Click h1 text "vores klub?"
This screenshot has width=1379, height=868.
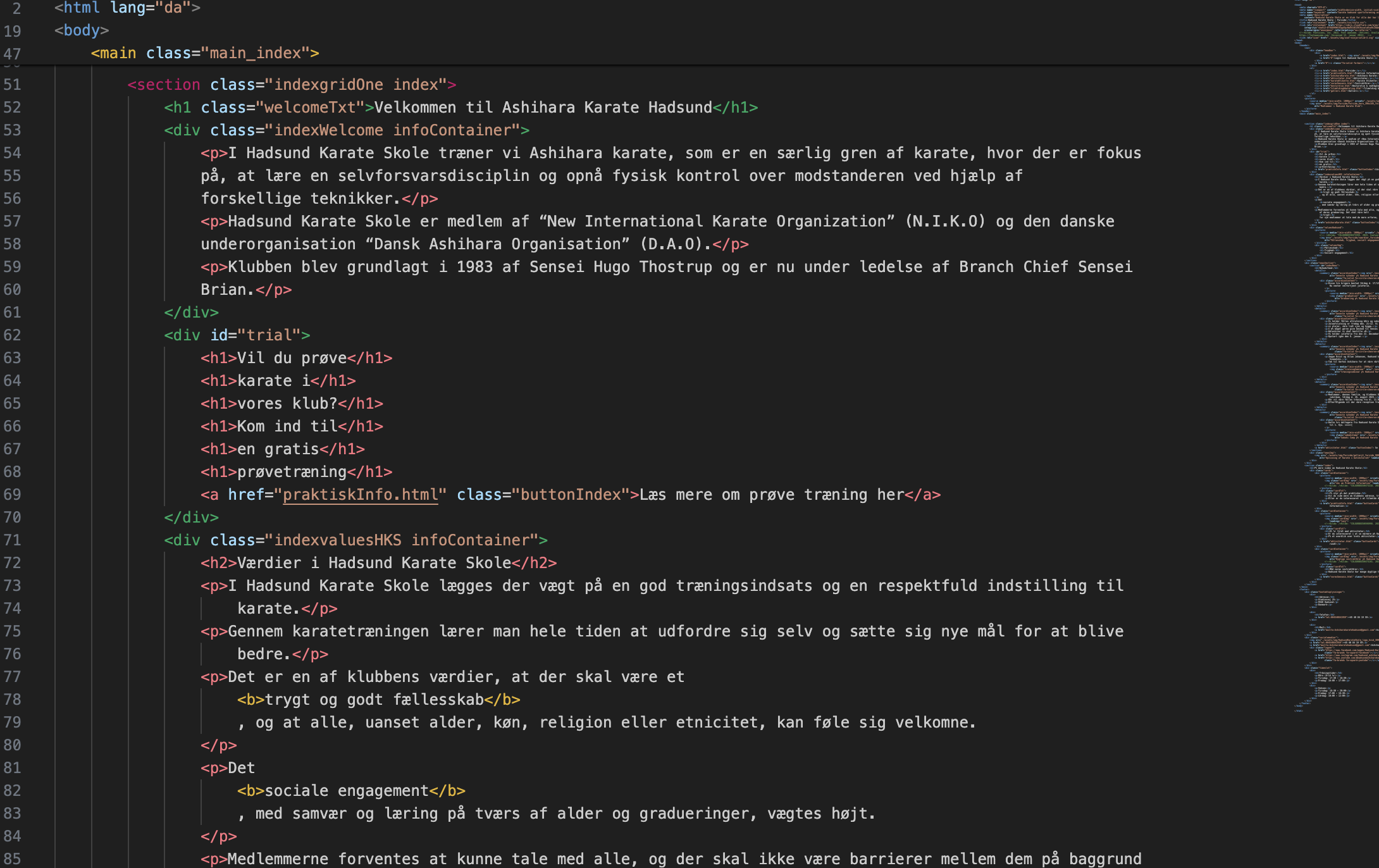[x=288, y=404]
